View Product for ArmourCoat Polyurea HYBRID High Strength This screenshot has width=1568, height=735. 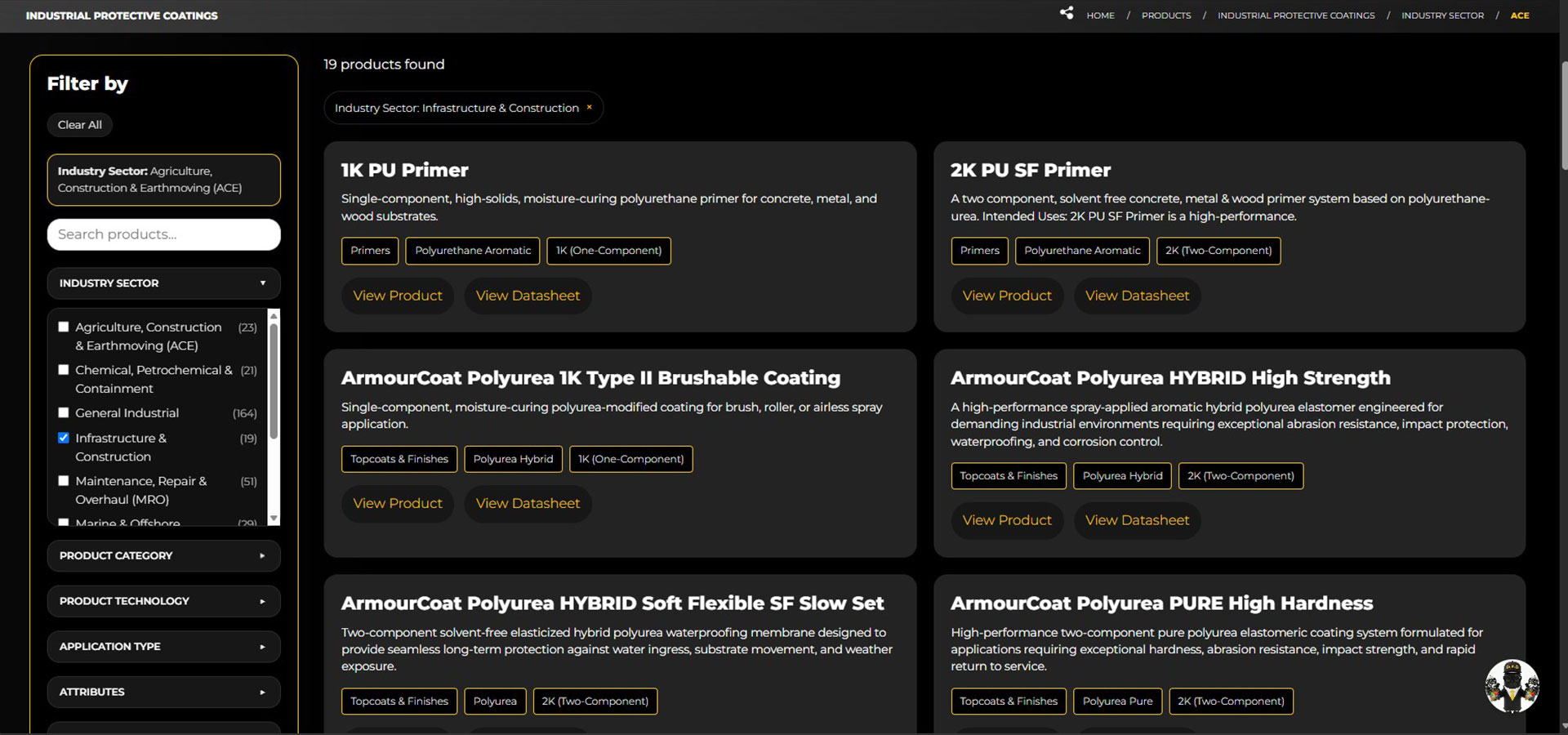(1007, 520)
